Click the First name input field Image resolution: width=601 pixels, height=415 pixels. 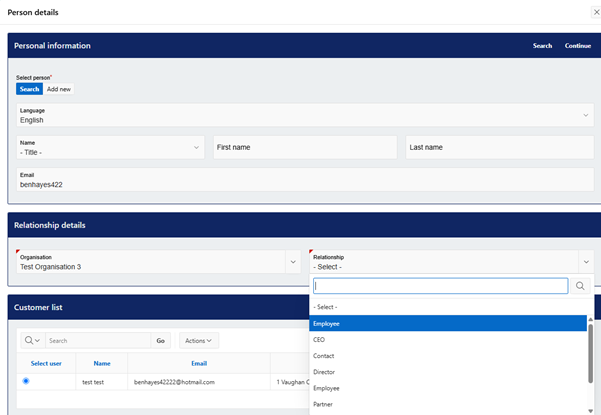pyautogui.click(x=305, y=147)
